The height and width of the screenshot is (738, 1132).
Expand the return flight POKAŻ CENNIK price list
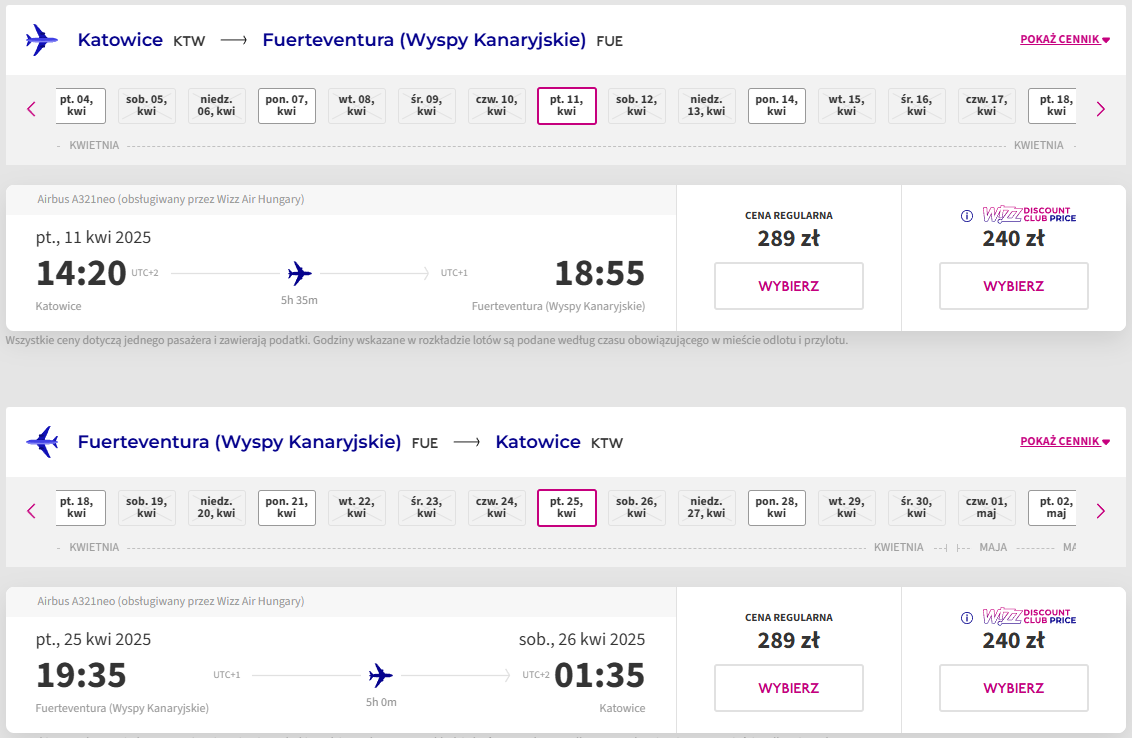tap(1065, 440)
